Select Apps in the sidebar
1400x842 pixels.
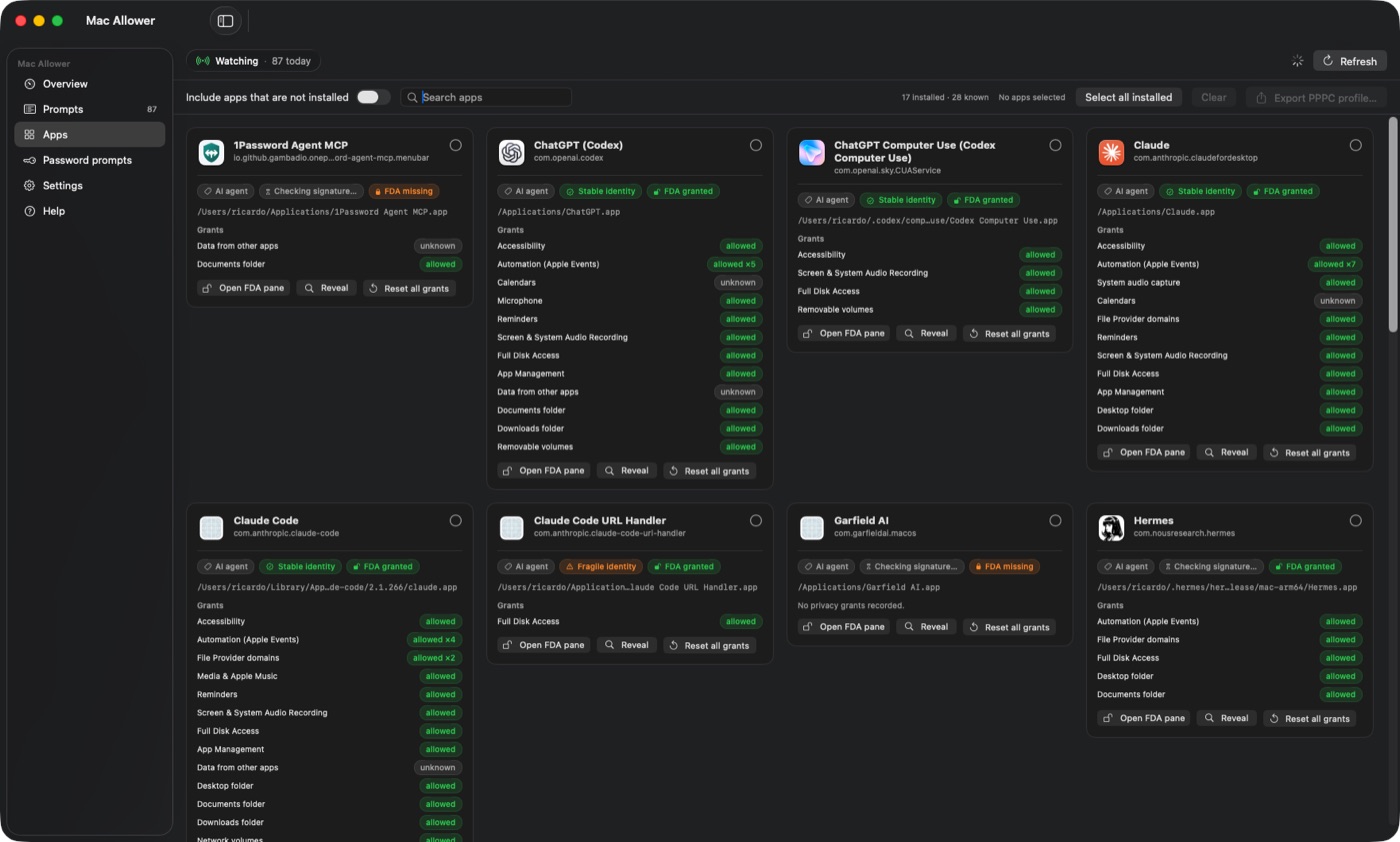(x=90, y=134)
